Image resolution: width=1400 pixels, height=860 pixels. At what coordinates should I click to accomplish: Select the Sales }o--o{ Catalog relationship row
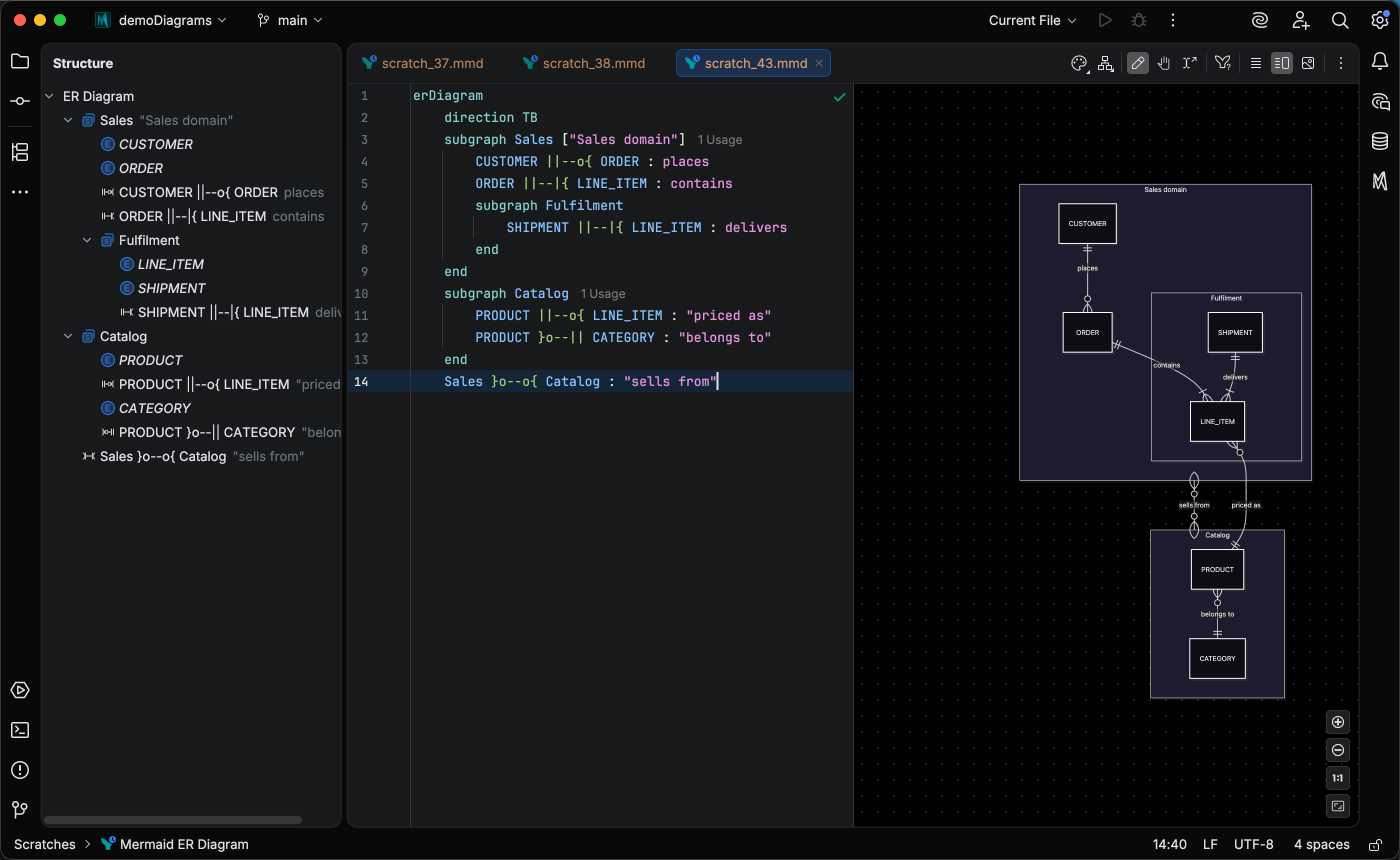(x=193, y=456)
